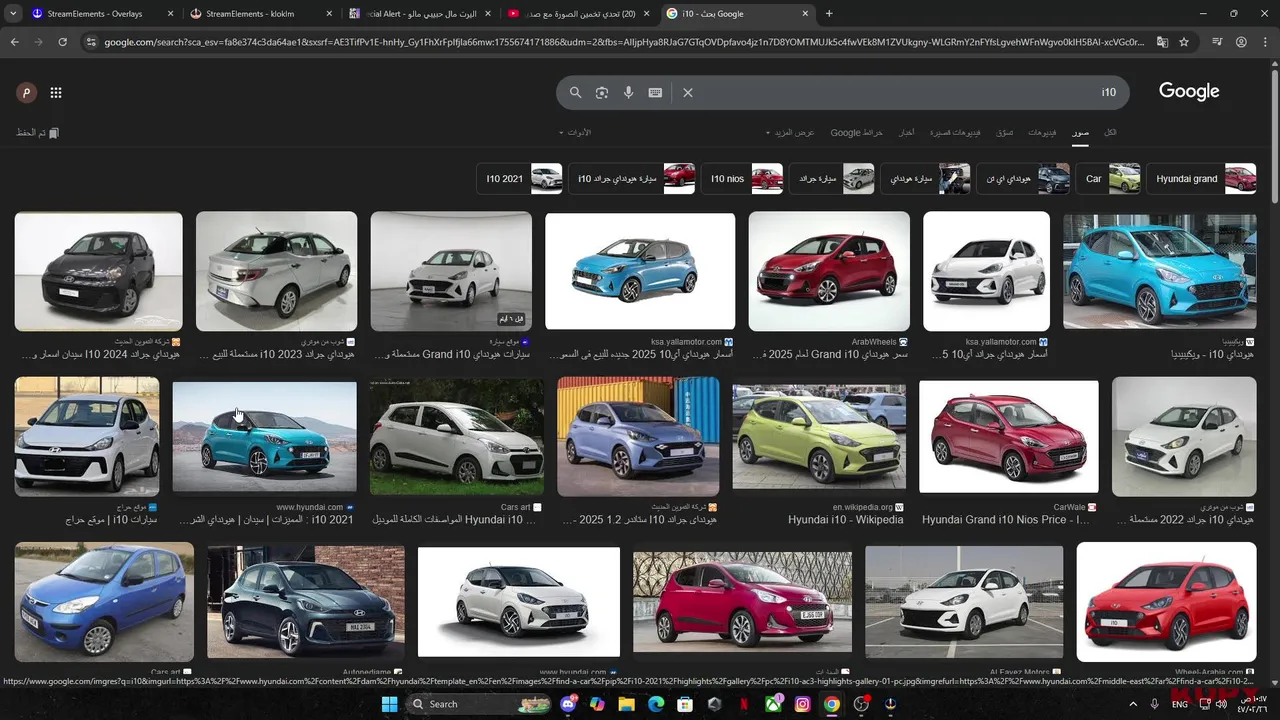Click the Chrome address bar URL
The image size is (1280, 720).
click(x=625, y=42)
